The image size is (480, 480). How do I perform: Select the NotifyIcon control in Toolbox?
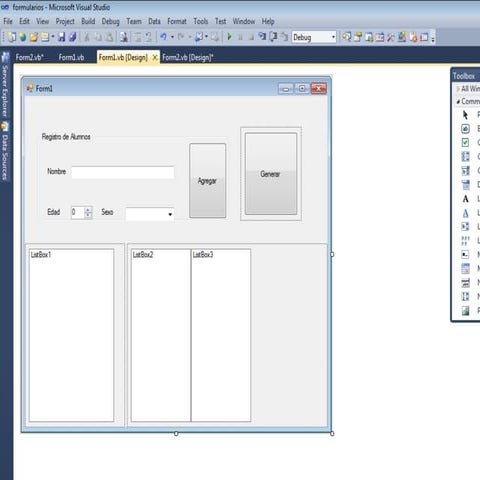[x=465, y=283]
